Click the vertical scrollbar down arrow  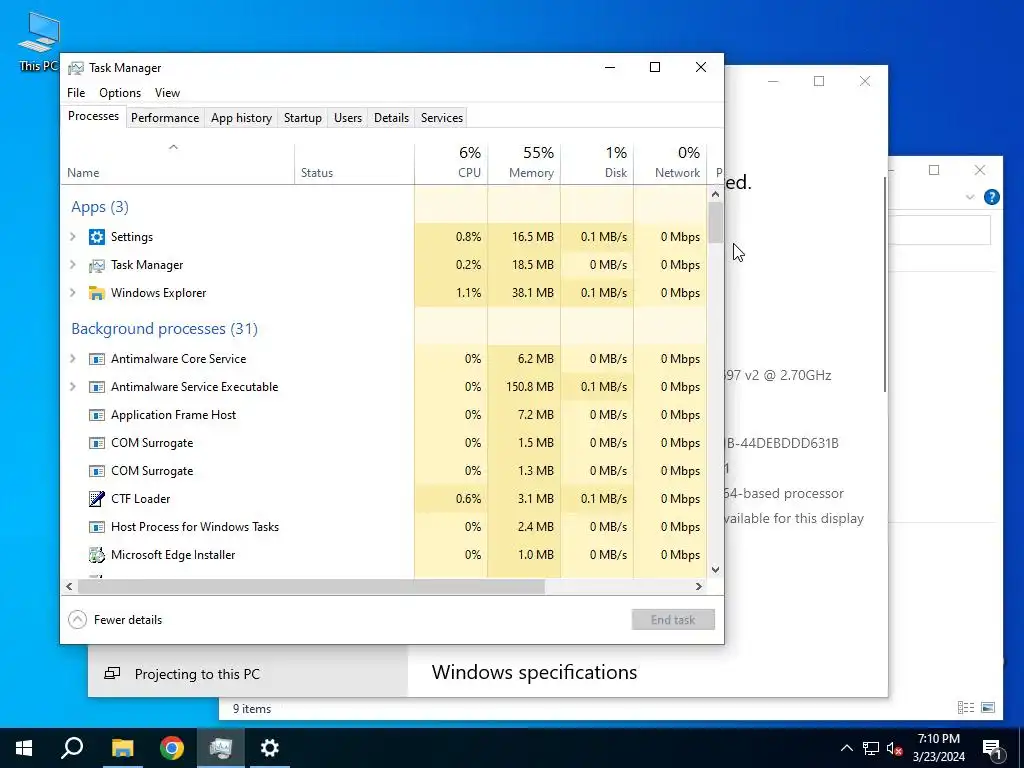715,569
